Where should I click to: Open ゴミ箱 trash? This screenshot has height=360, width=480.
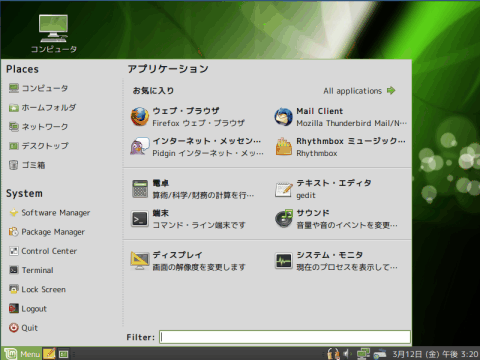point(27,165)
